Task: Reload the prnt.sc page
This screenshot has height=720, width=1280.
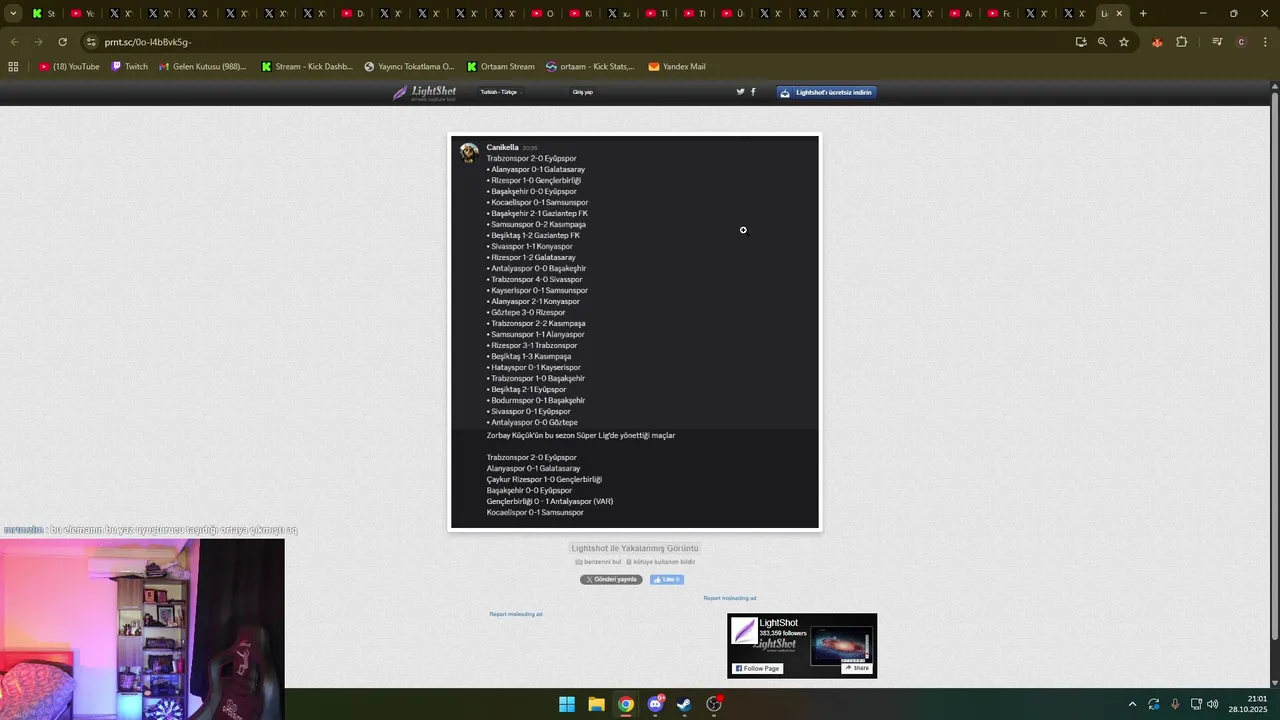Action: click(x=62, y=42)
